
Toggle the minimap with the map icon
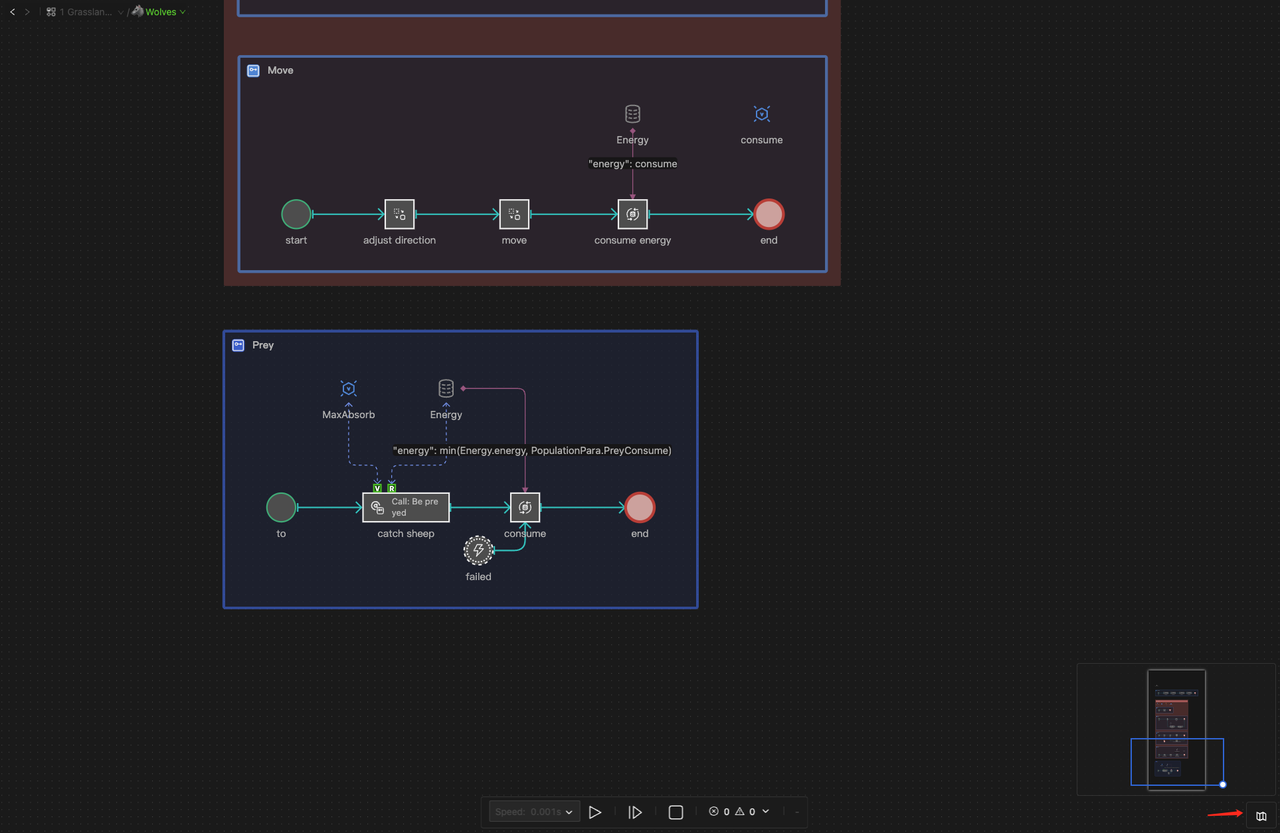tap(1261, 816)
